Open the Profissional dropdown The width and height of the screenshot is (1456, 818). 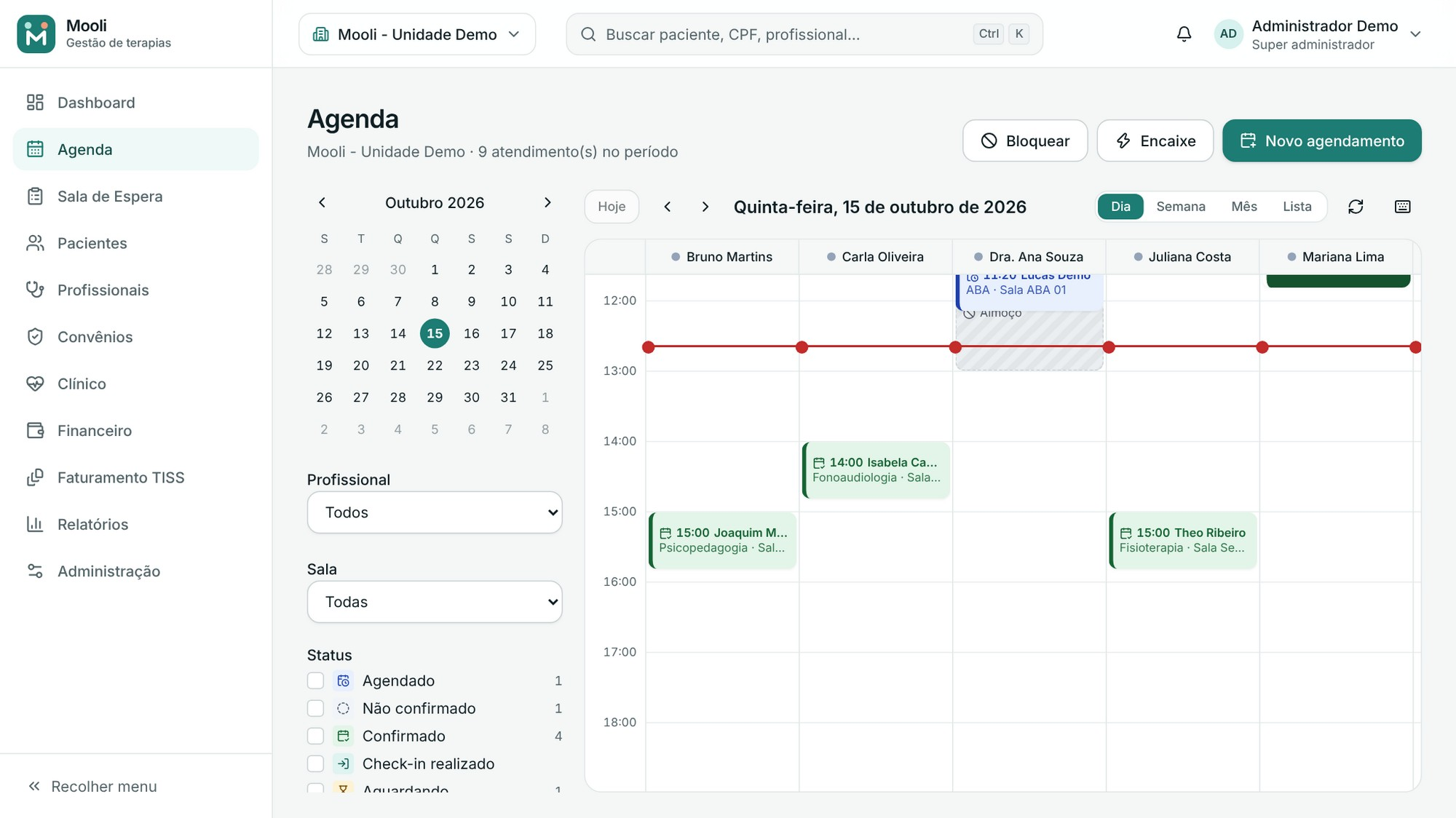click(435, 512)
